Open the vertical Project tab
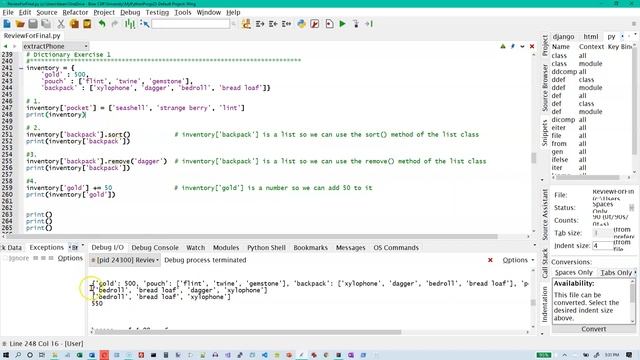This screenshot has height=360, width=640. pyautogui.click(x=545, y=46)
